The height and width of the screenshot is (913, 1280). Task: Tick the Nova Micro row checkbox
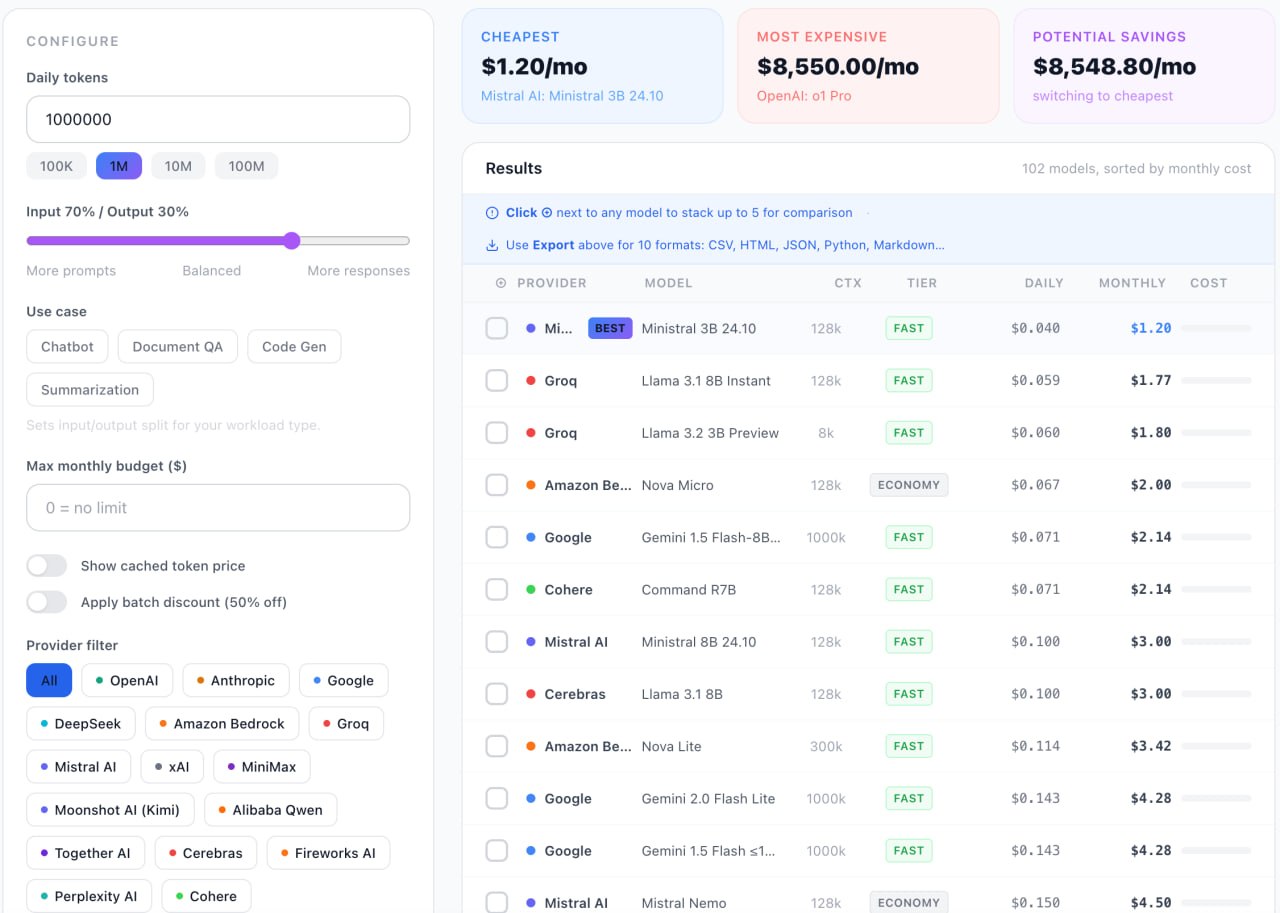(x=497, y=485)
